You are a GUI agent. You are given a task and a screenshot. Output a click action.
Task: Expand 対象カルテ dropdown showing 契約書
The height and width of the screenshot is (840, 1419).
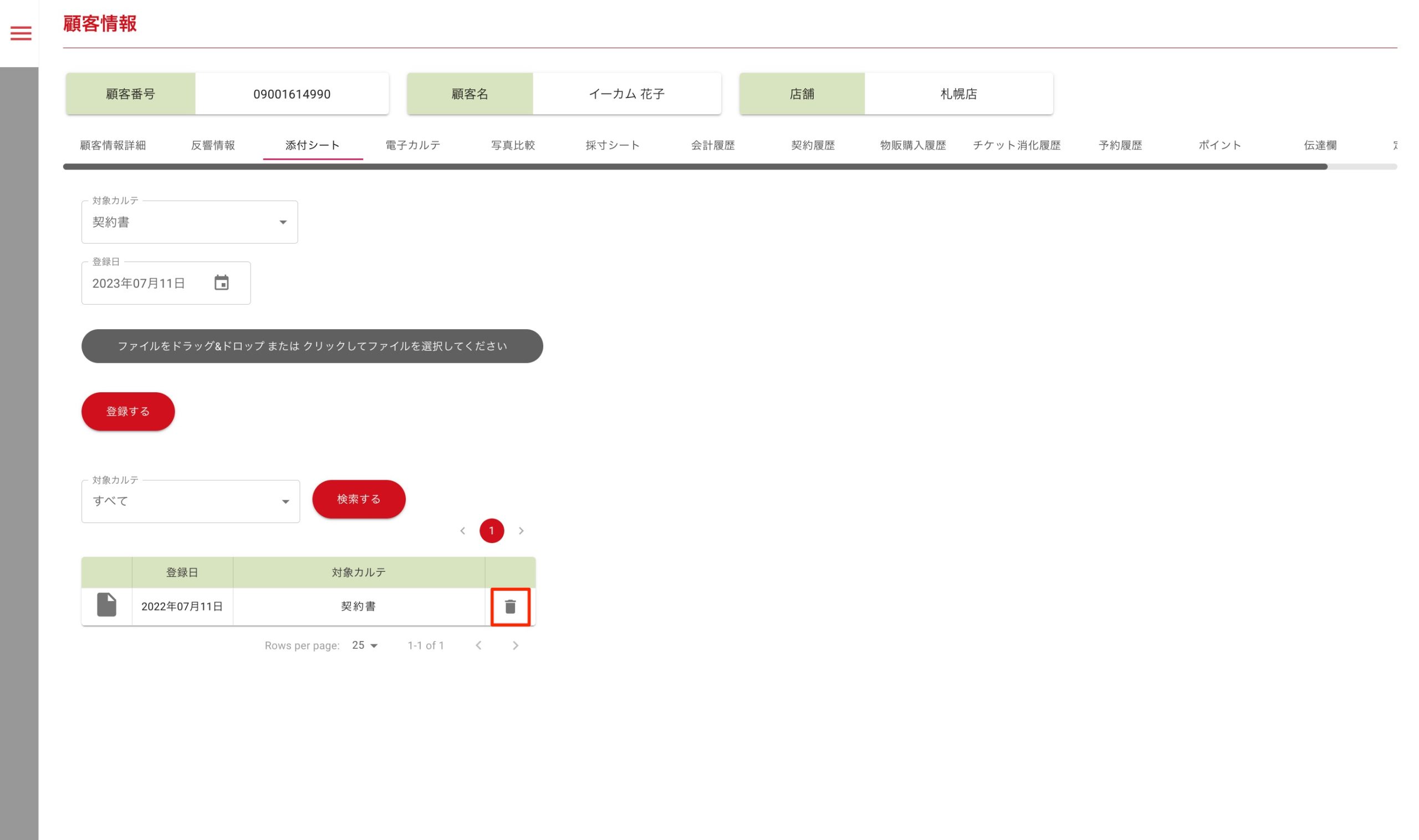tap(190, 222)
